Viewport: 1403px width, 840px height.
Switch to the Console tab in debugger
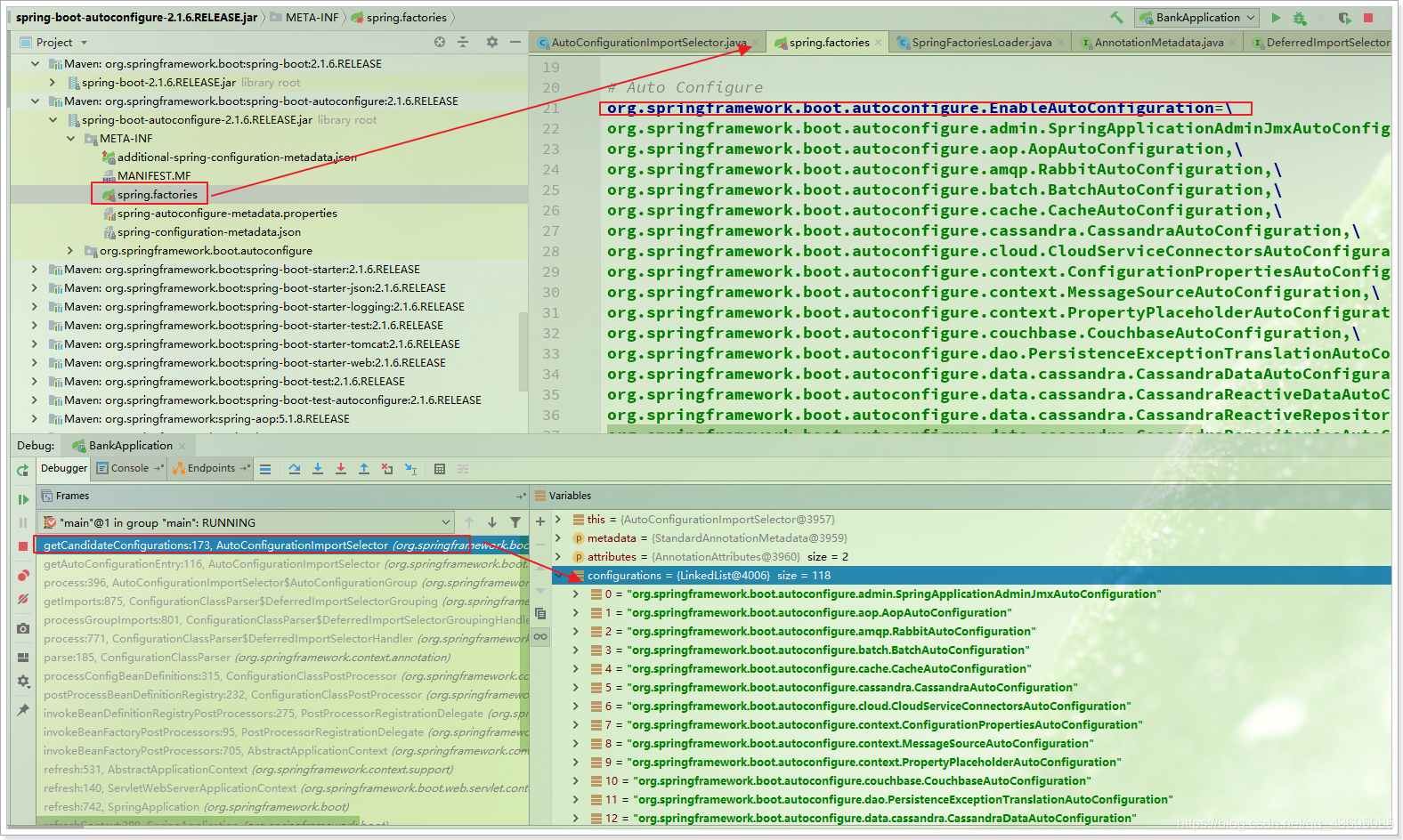tap(129, 468)
